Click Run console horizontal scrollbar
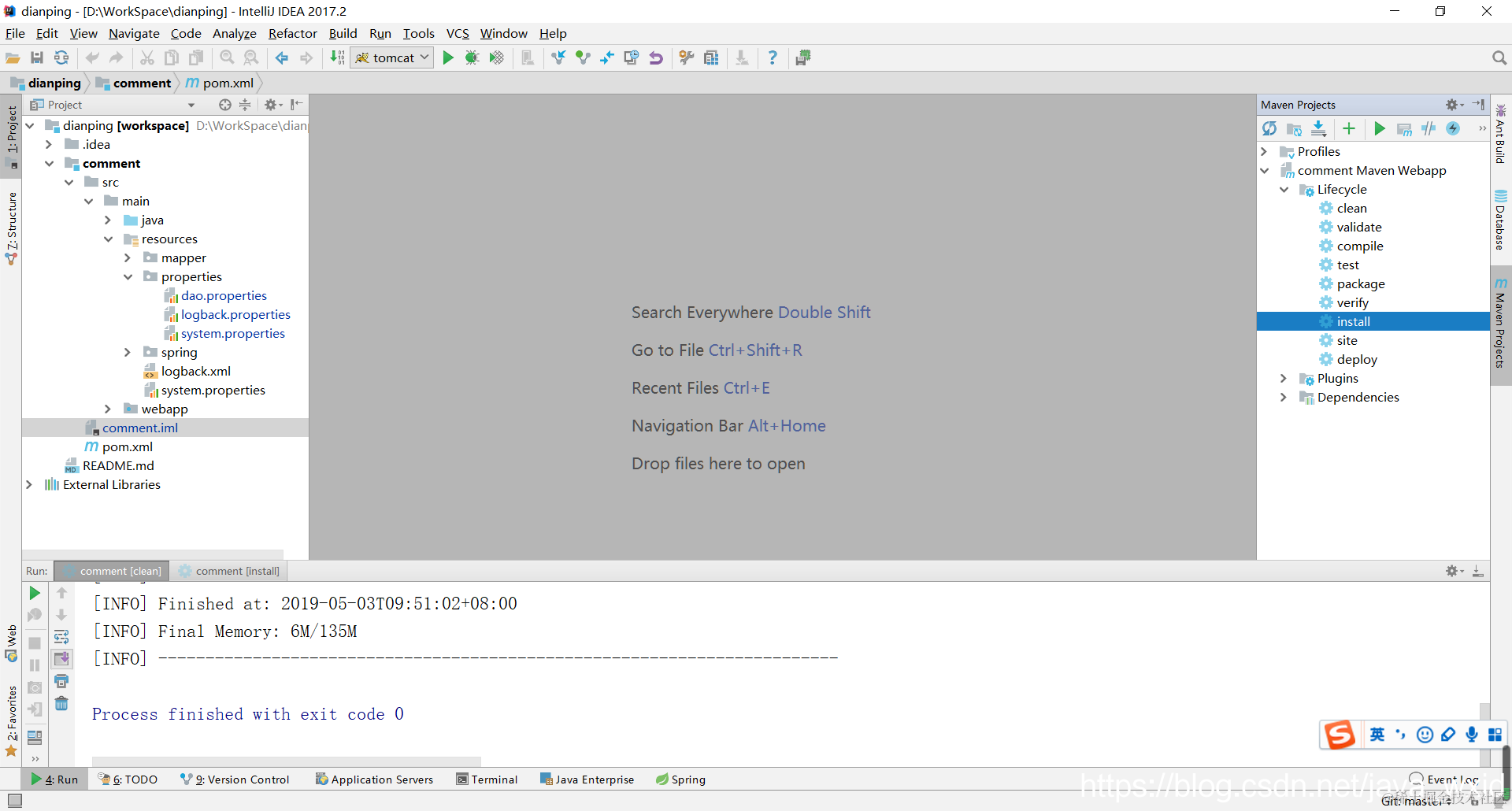Viewport: 1512px width, 811px height. (x=287, y=761)
